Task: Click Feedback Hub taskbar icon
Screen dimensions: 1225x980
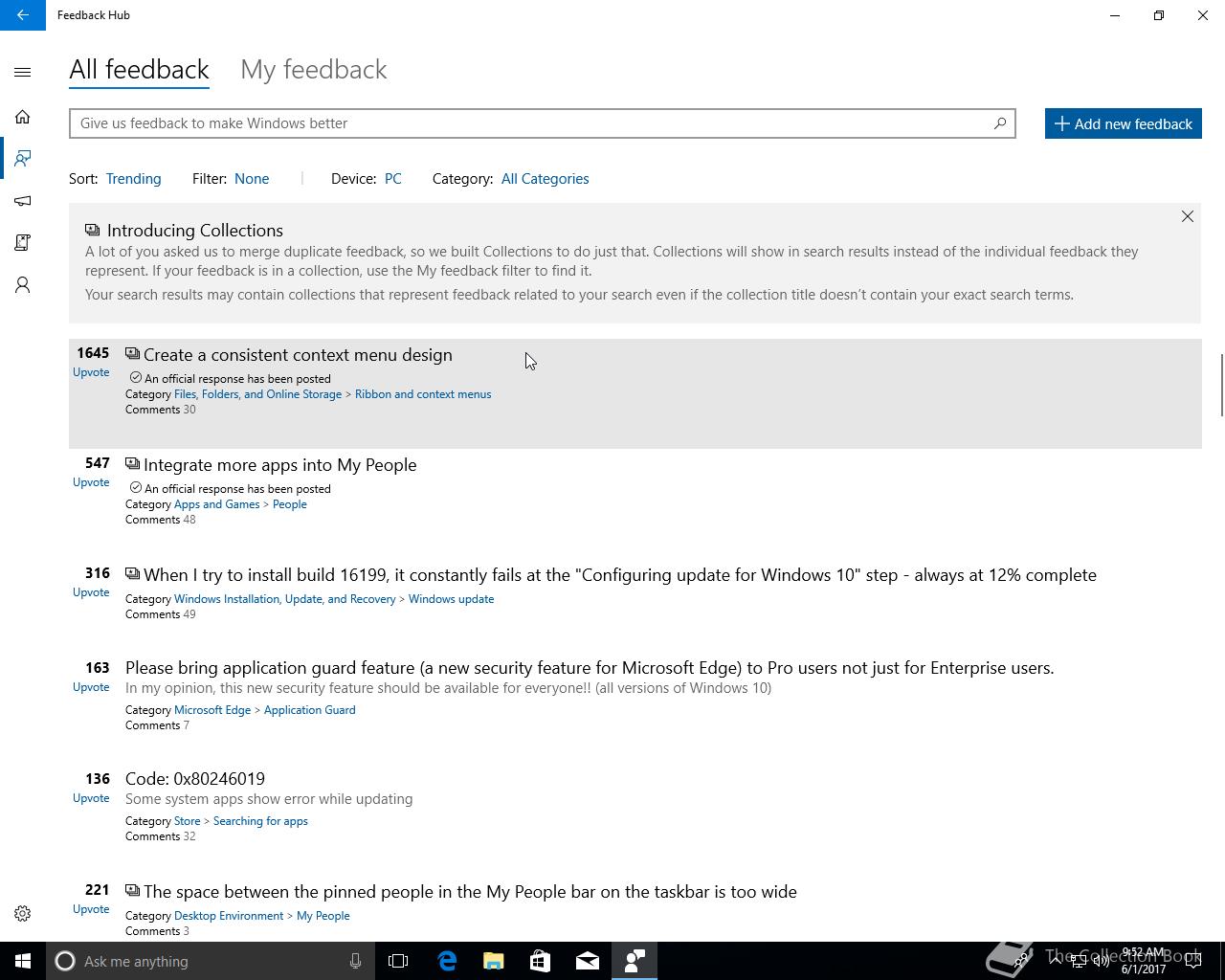Action: [635, 961]
